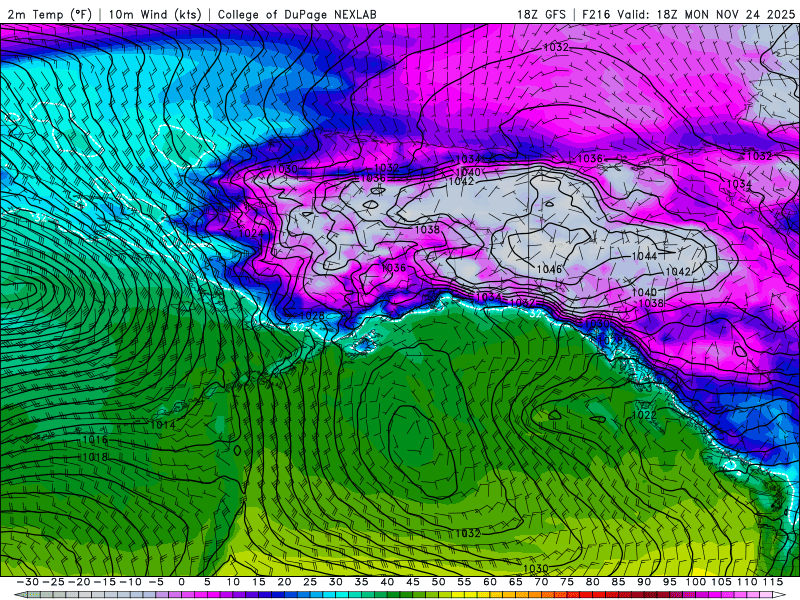The width and height of the screenshot is (800, 600).
Task: Click the 1044 pressure contour label
Action: coord(644,256)
